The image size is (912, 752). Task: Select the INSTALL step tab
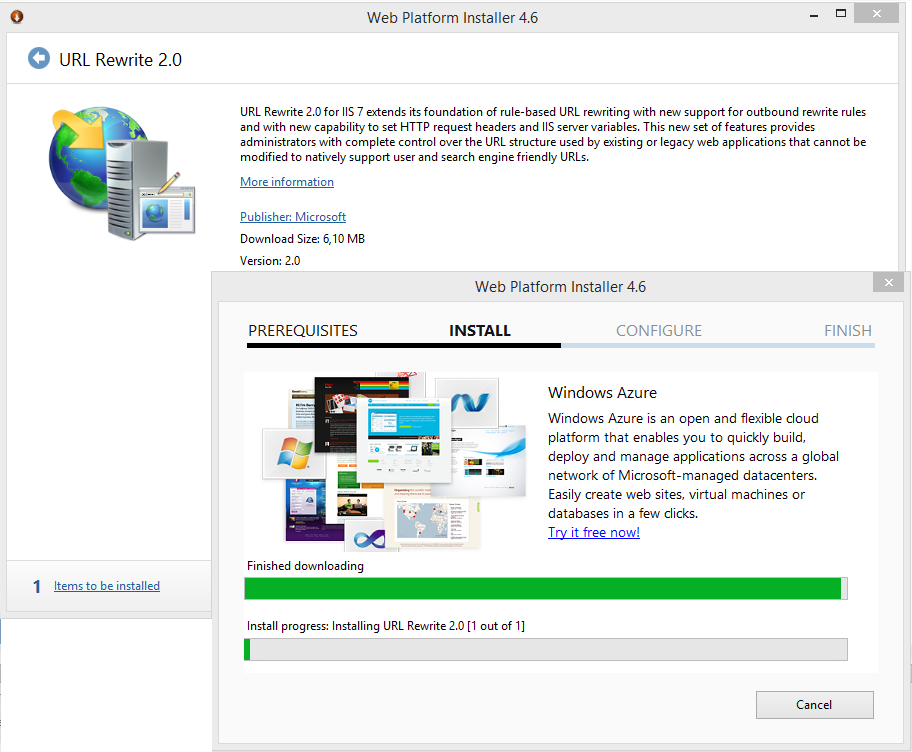480,331
